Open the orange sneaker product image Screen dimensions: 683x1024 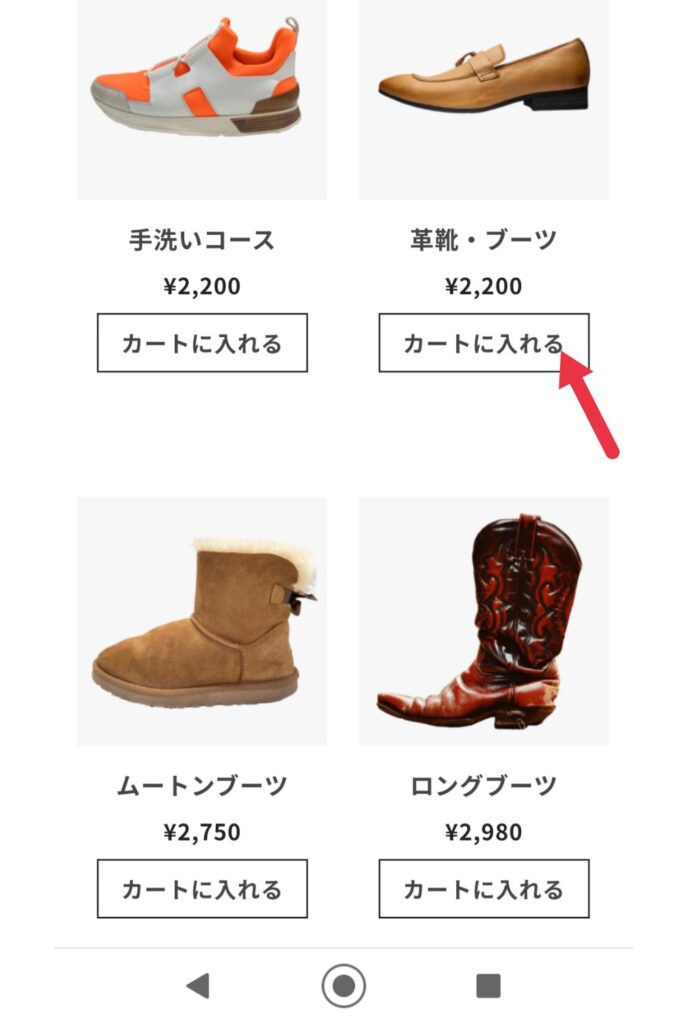click(202, 99)
